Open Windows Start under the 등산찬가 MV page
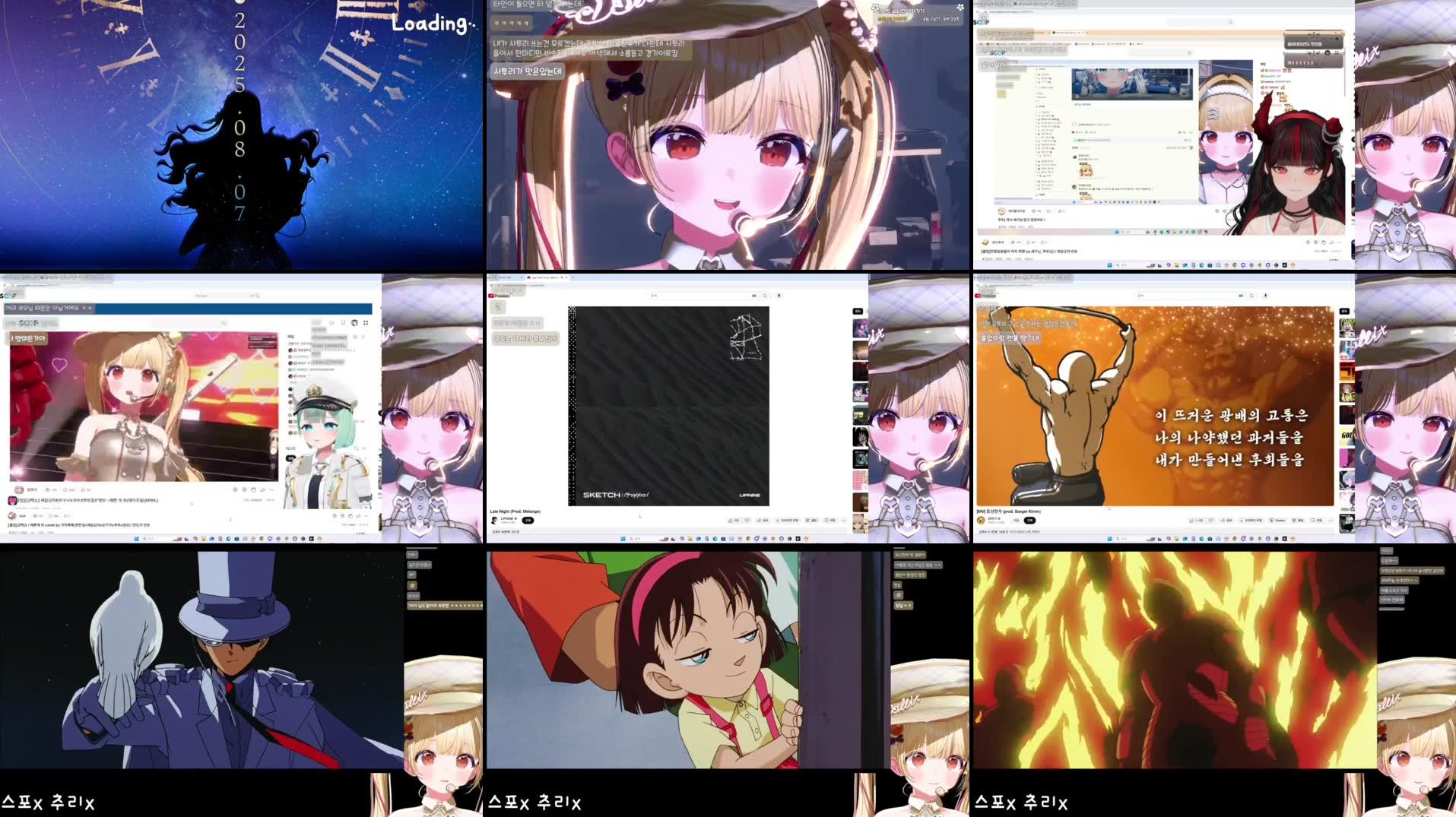Viewport: 1456px width, 817px height. tap(1109, 539)
